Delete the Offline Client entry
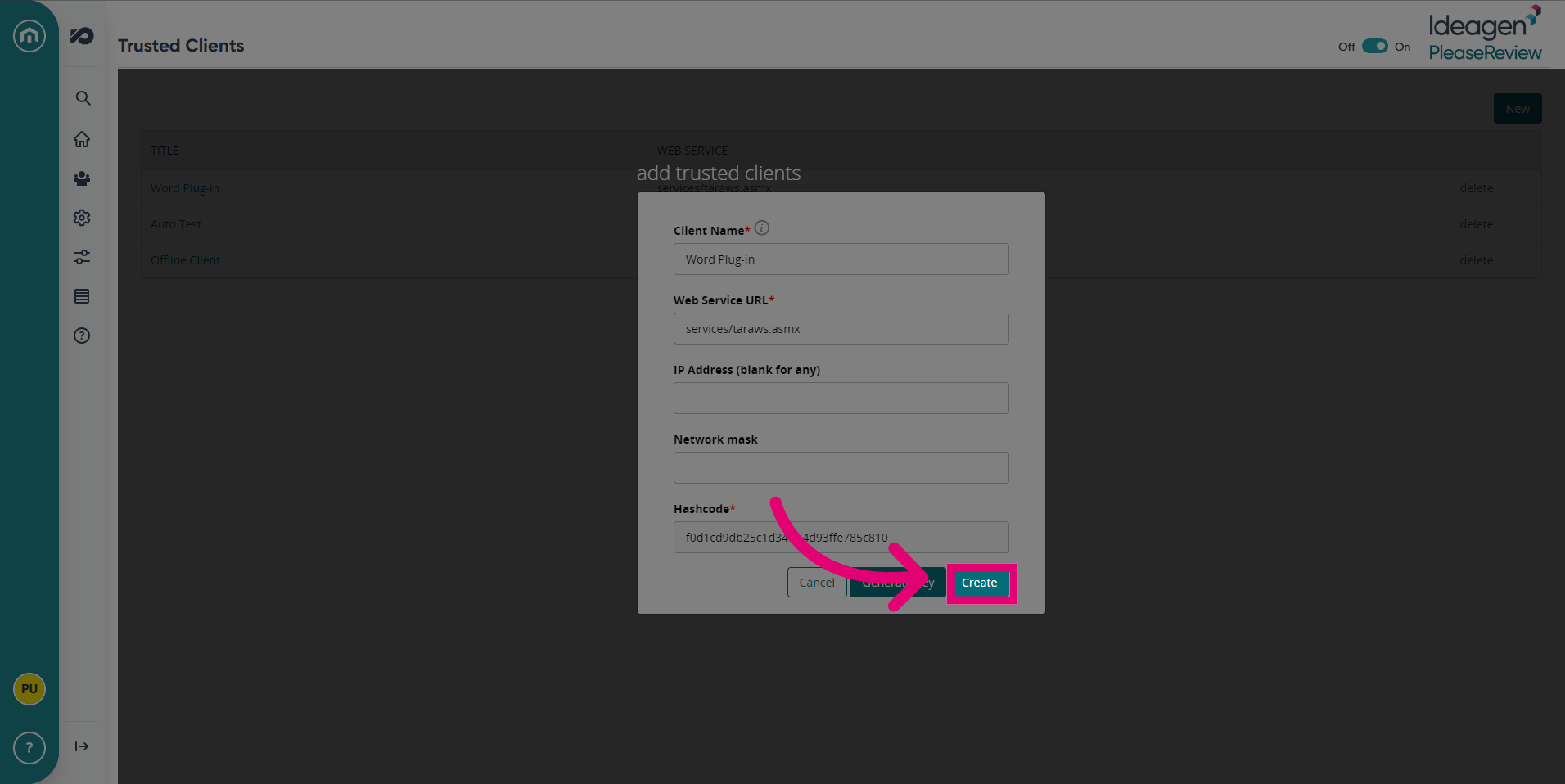 click(x=1476, y=260)
